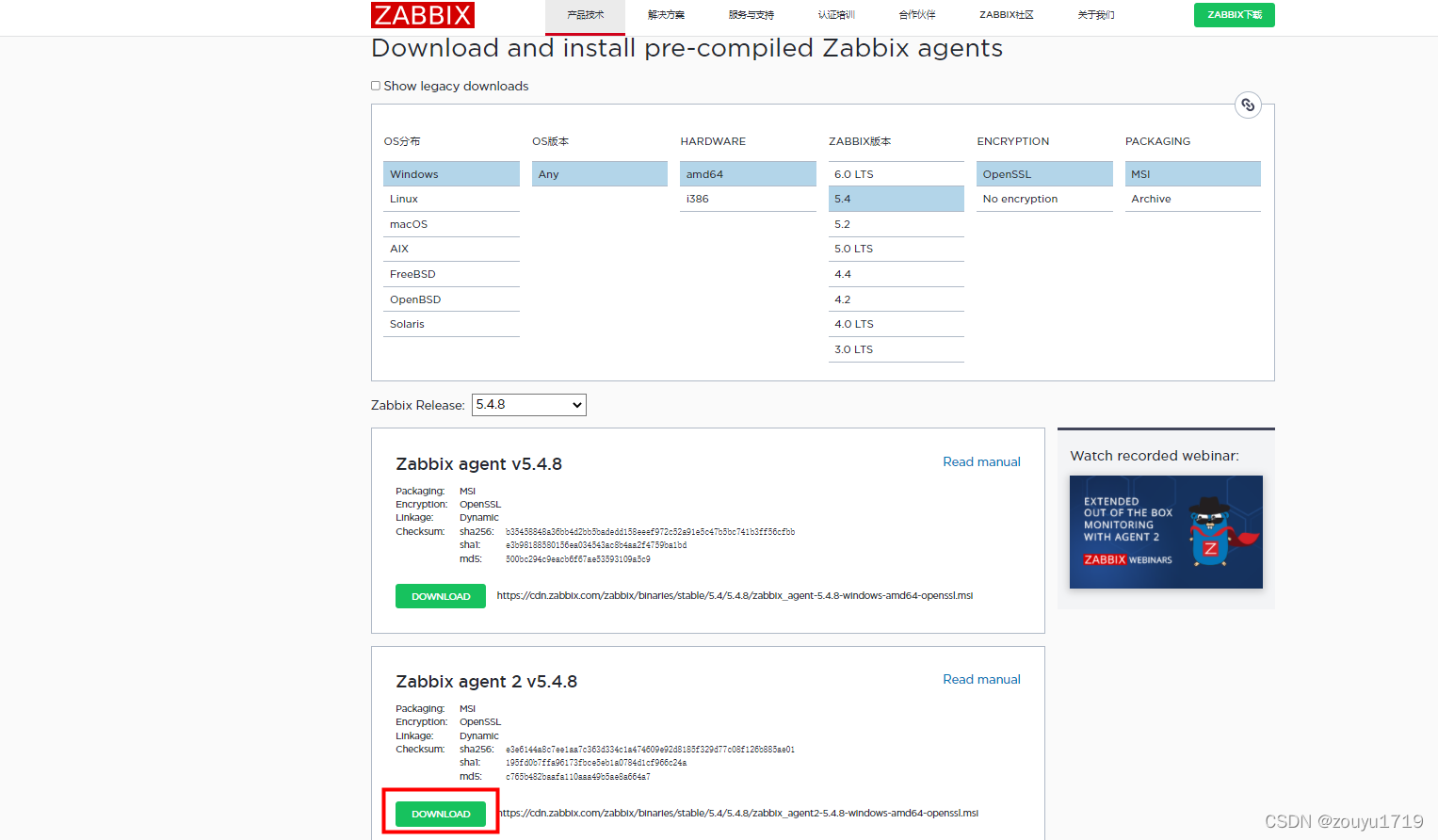1438x840 pixels.
Task: Copy the permalink with the chain link icon
Action: pos(1248,105)
